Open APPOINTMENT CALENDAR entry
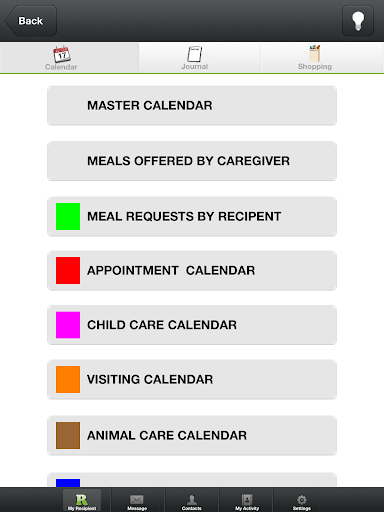Viewport: 384px width, 512px height. tap(192, 270)
